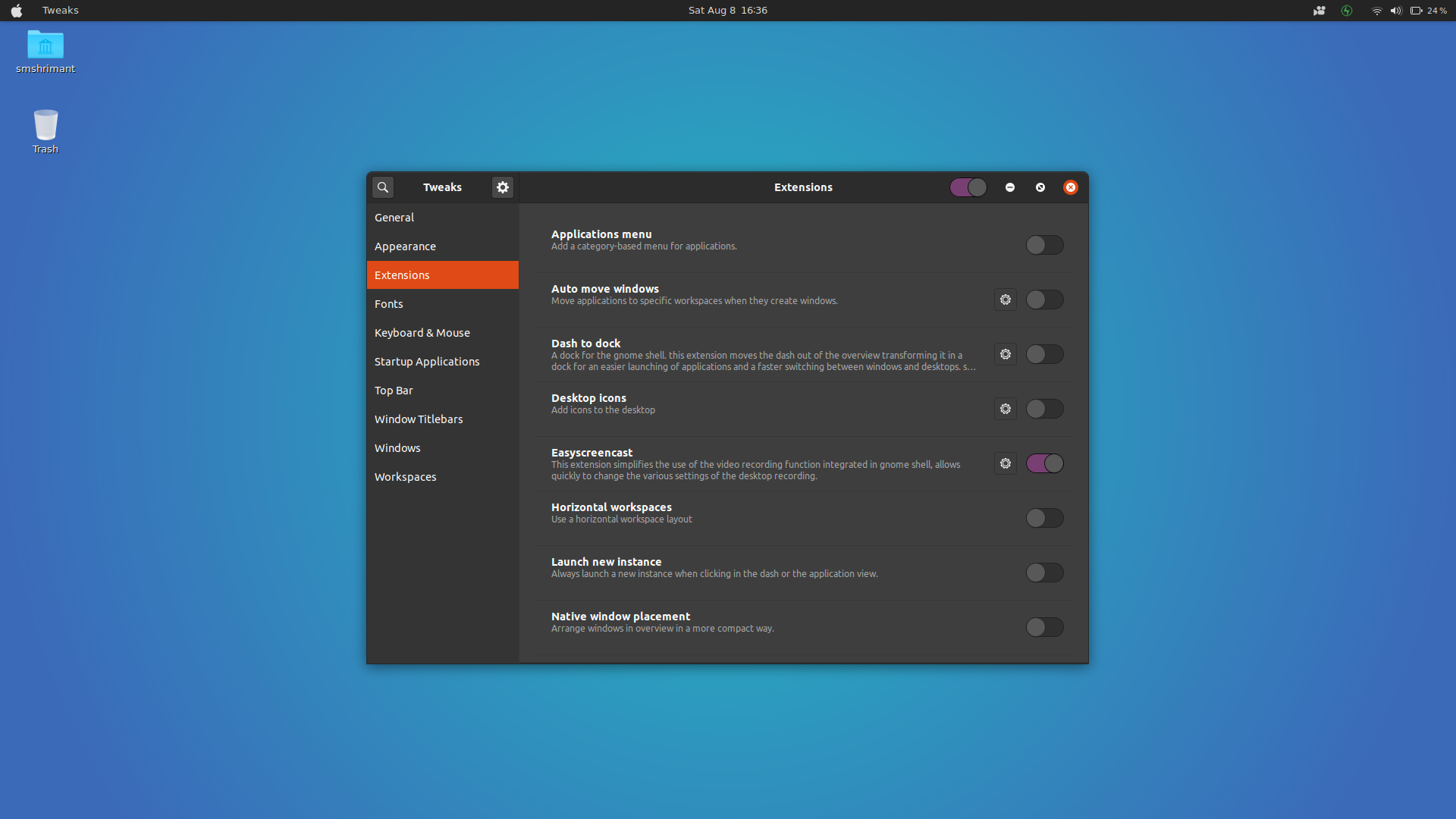Image resolution: width=1456 pixels, height=819 pixels.
Task: Click the Apple logo in top bar
Action: (17, 11)
